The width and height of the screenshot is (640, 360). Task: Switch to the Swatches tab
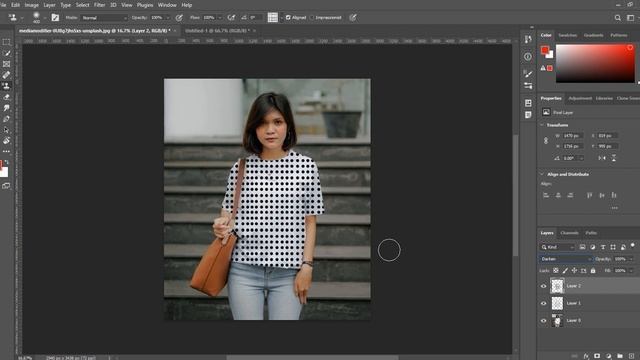(568, 36)
